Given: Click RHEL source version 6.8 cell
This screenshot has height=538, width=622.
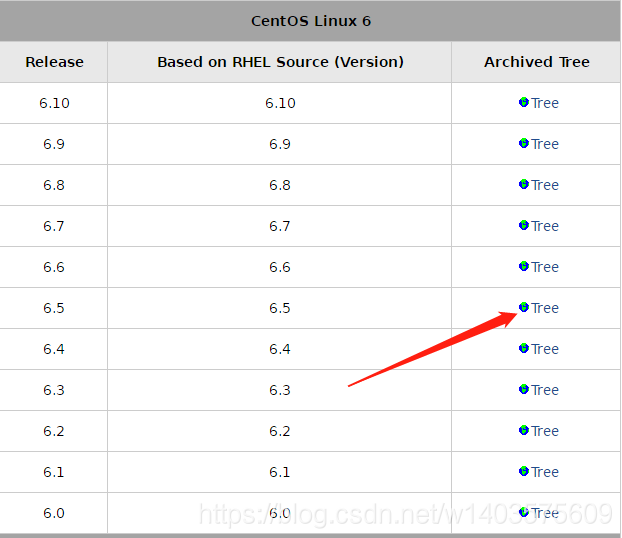Looking at the screenshot, I should [x=280, y=185].
